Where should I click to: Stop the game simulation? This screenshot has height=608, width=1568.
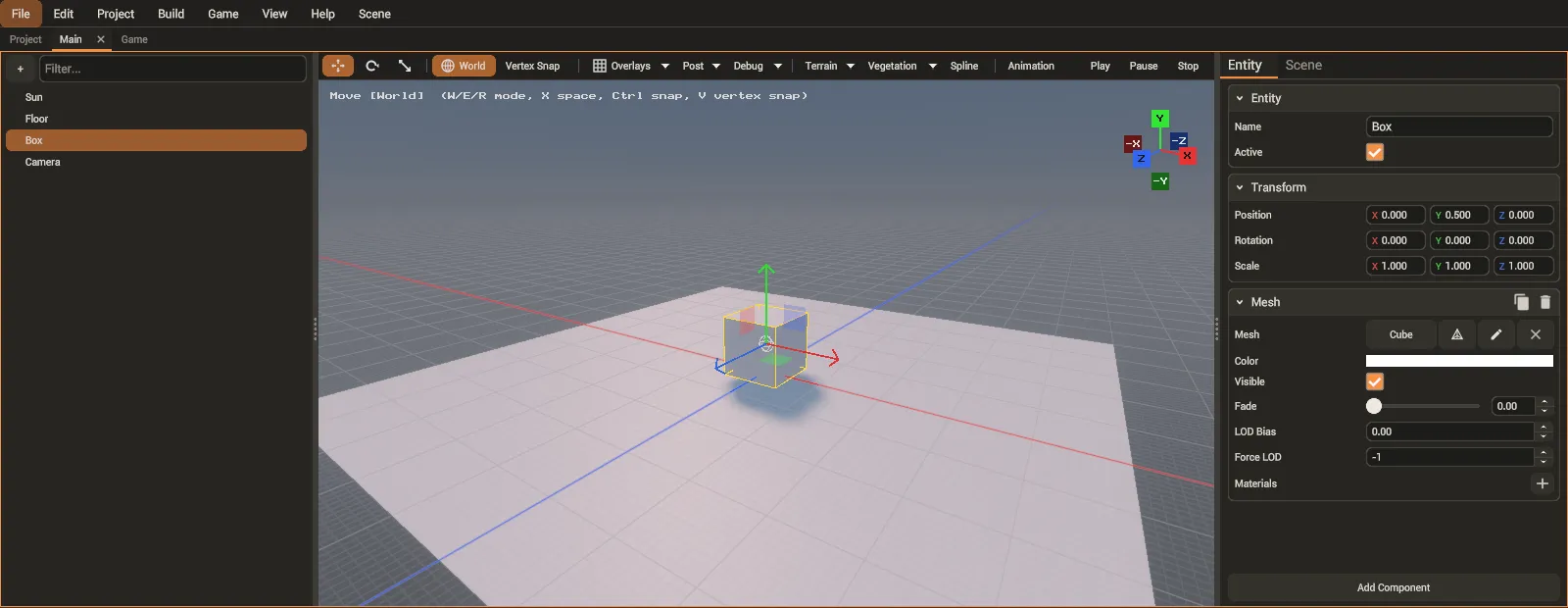pyautogui.click(x=1188, y=66)
